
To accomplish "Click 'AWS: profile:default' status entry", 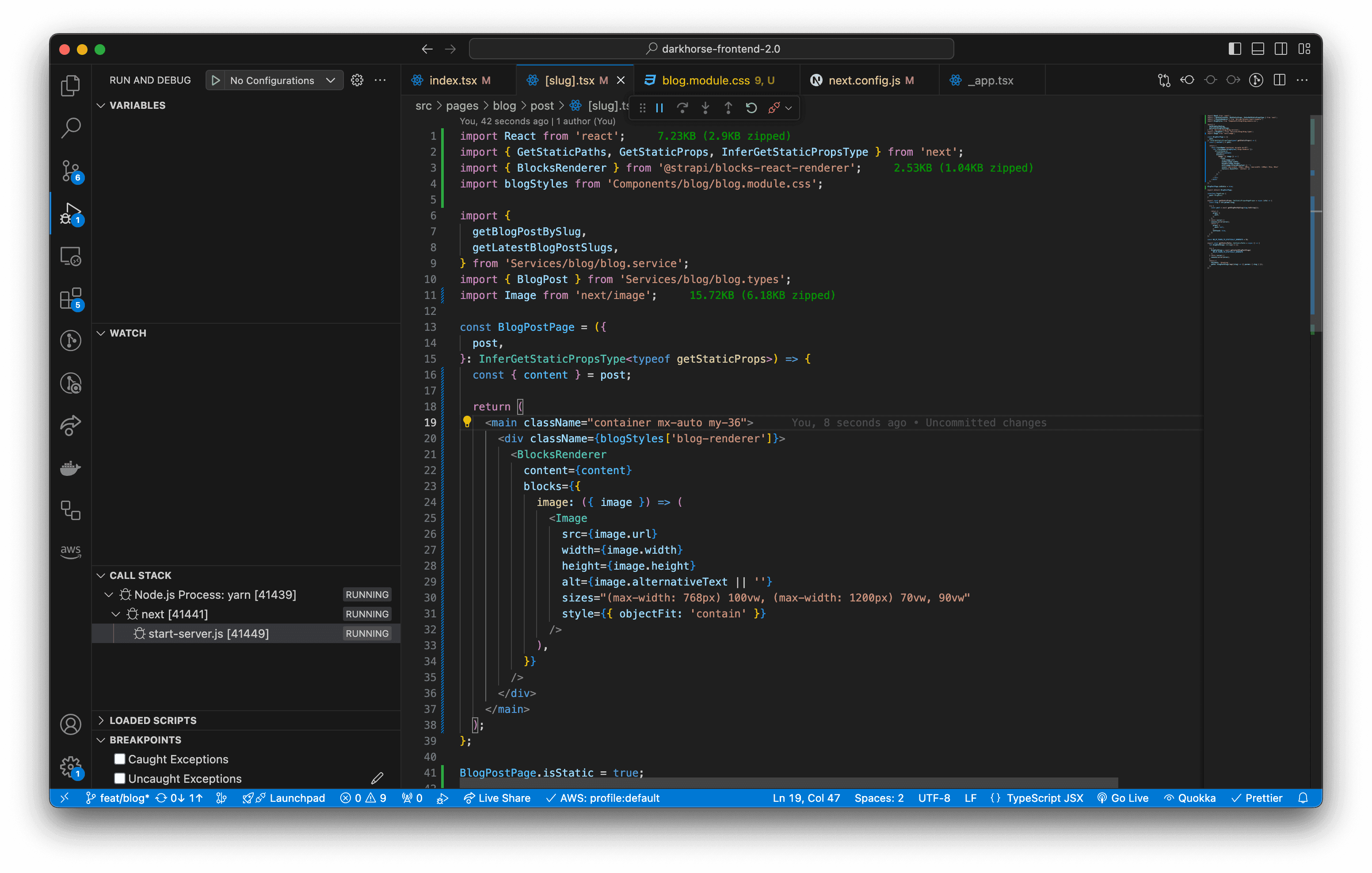I will [x=603, y=798].
